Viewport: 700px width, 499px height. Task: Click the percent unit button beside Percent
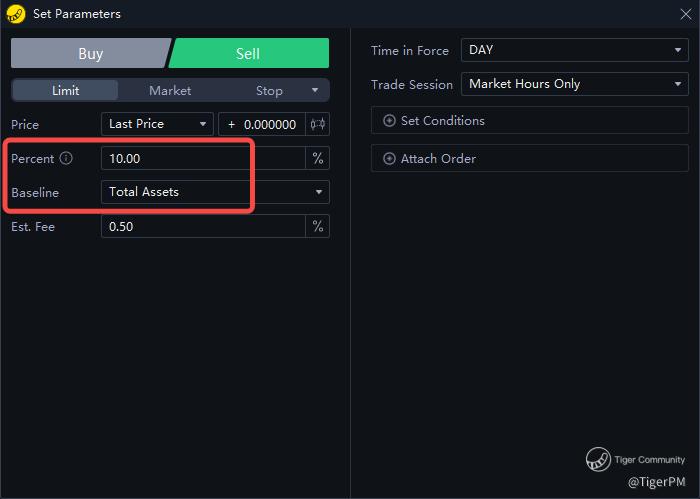318,158
